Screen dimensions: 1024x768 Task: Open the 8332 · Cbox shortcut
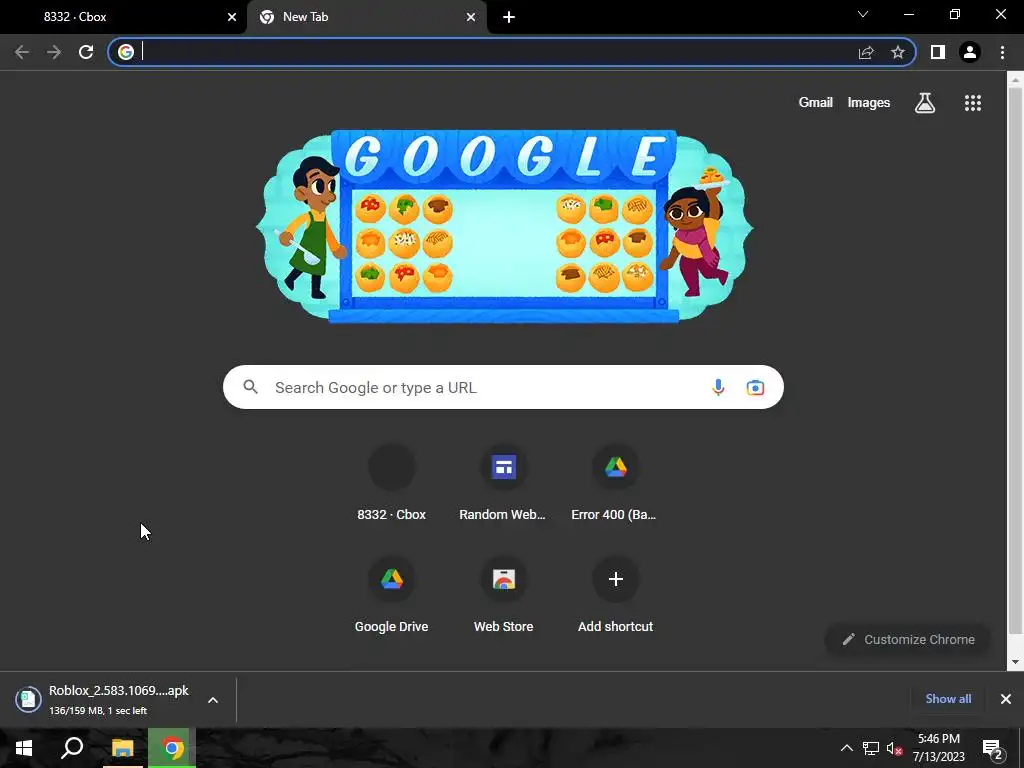391,483
